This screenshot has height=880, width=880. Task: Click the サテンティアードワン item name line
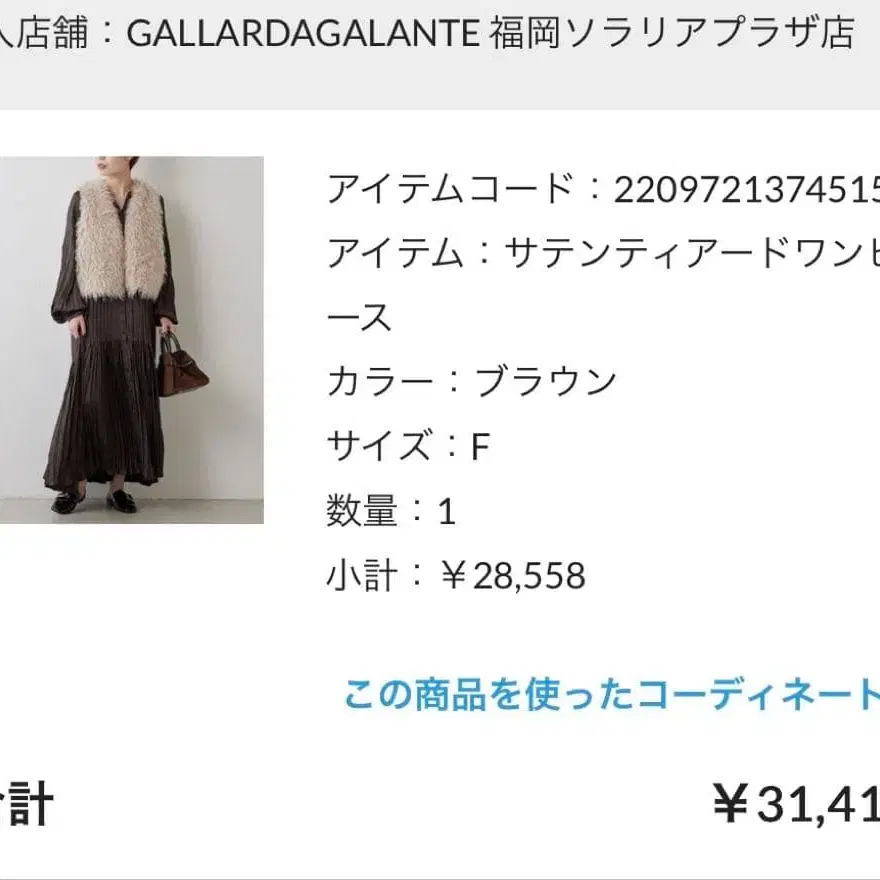603,253
